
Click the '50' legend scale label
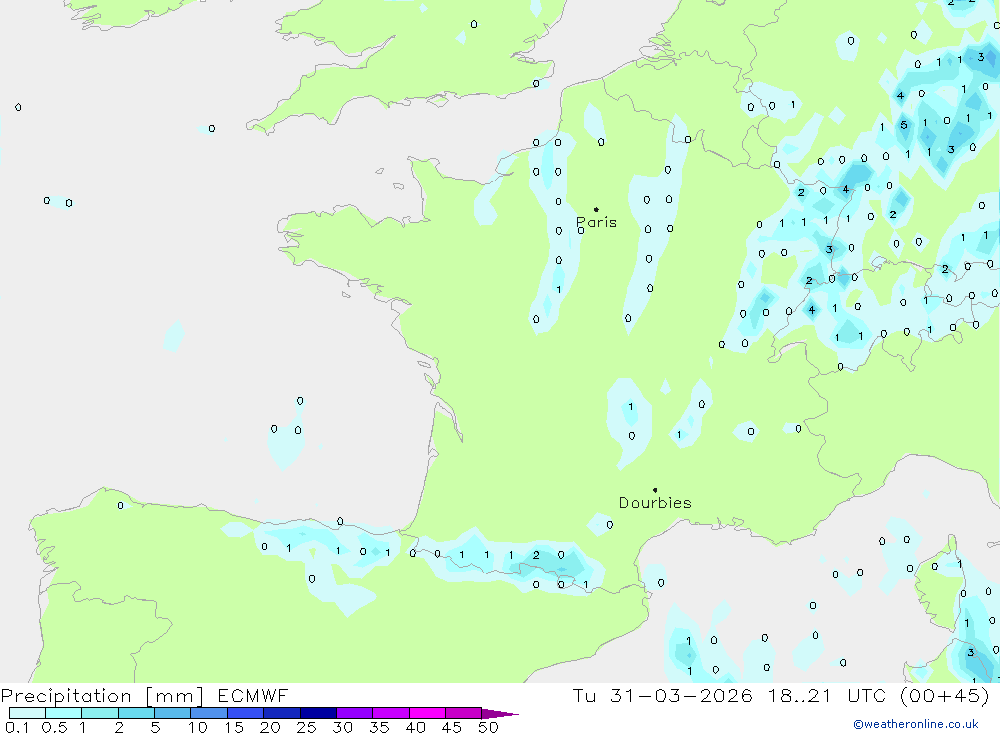tap(488, 727)
